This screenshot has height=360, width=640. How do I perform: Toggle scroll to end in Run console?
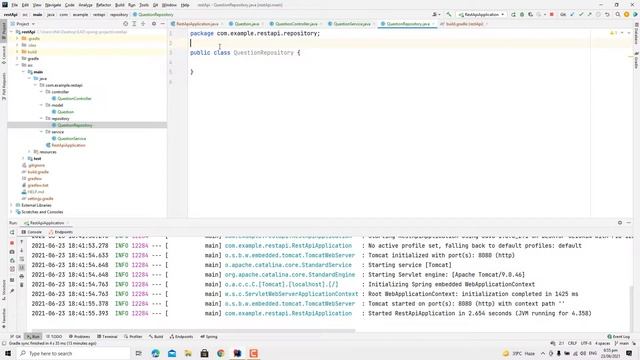(x=22, y=268)
